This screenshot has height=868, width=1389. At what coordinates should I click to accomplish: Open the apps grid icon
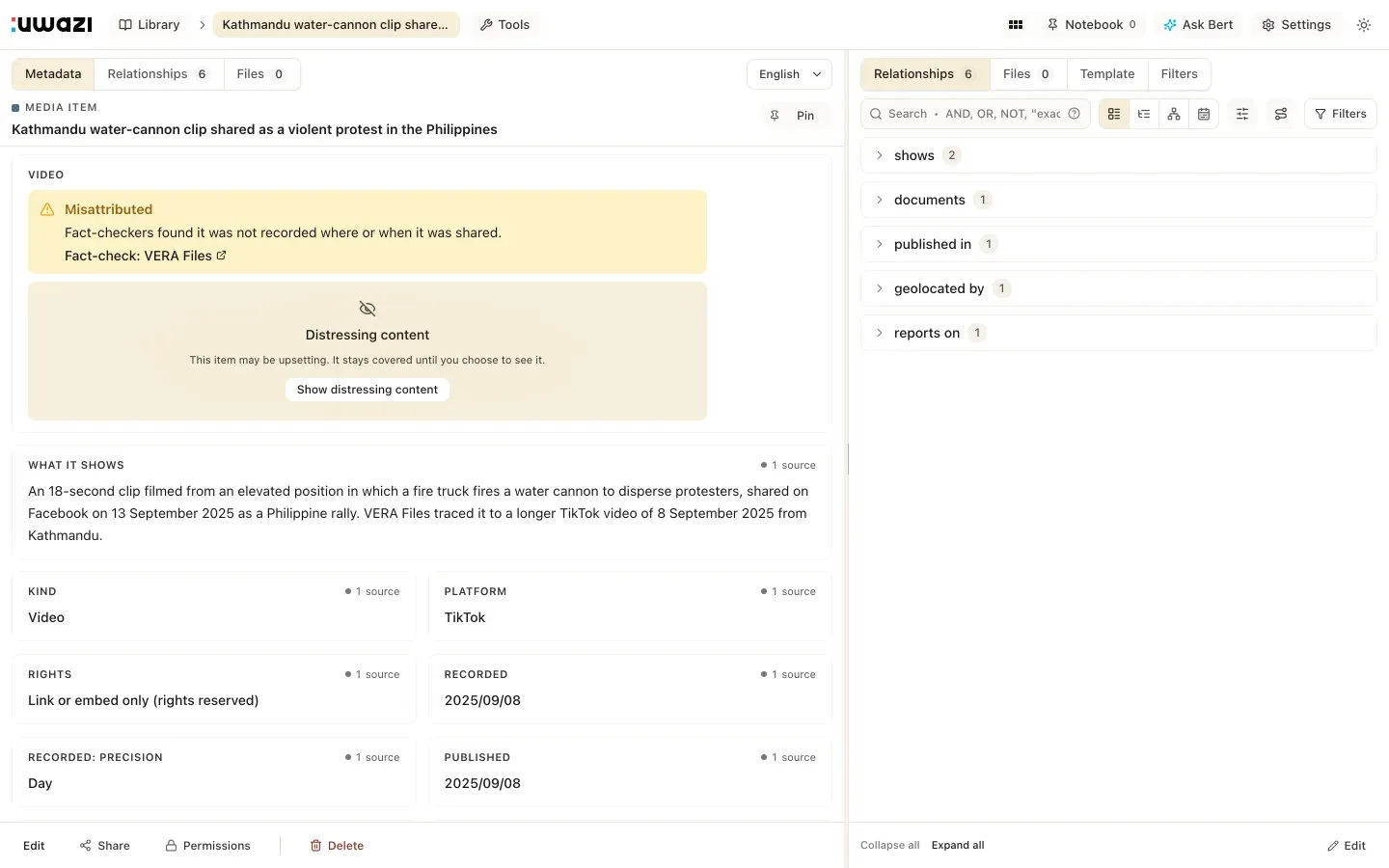coord(1016,25)
